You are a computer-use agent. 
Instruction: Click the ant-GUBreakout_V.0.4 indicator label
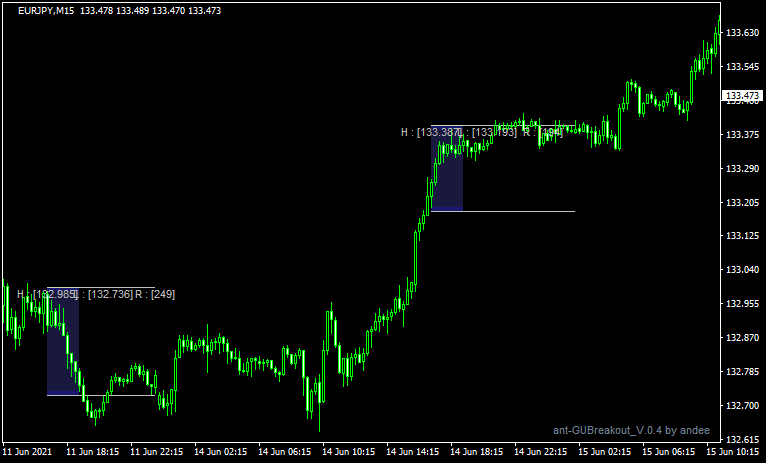(631, 430)
